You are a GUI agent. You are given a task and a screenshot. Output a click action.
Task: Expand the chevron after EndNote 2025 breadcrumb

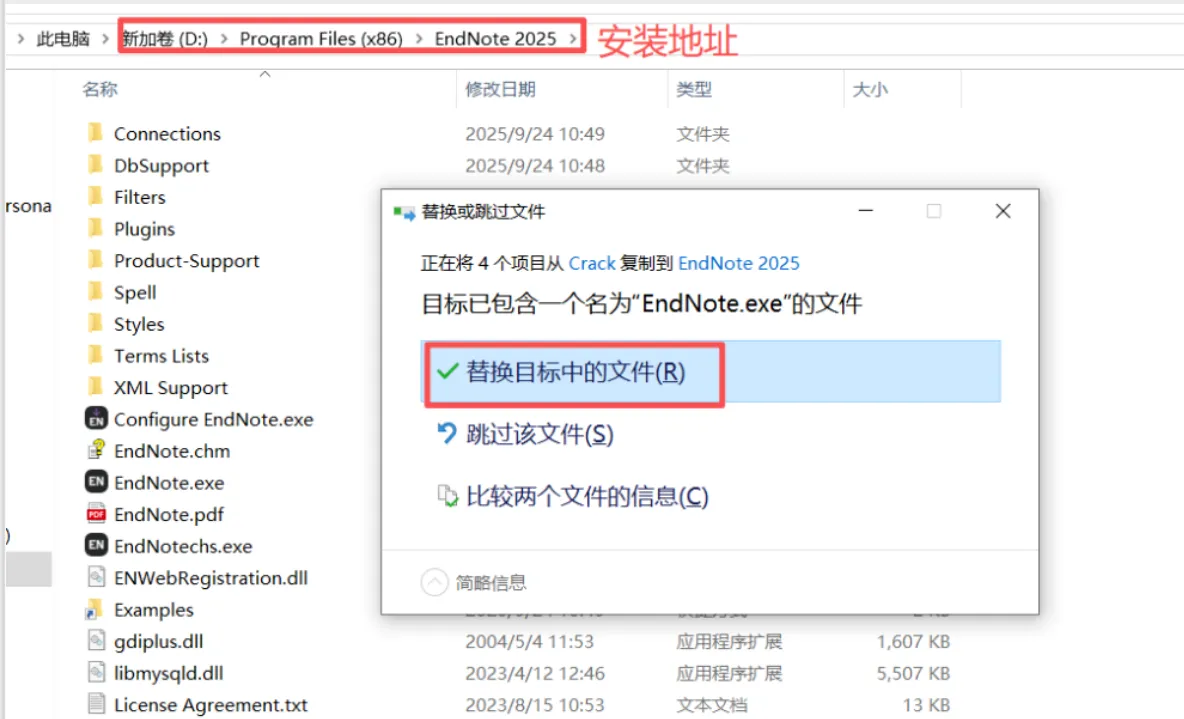pyautogui.click(x=573, y=38)
